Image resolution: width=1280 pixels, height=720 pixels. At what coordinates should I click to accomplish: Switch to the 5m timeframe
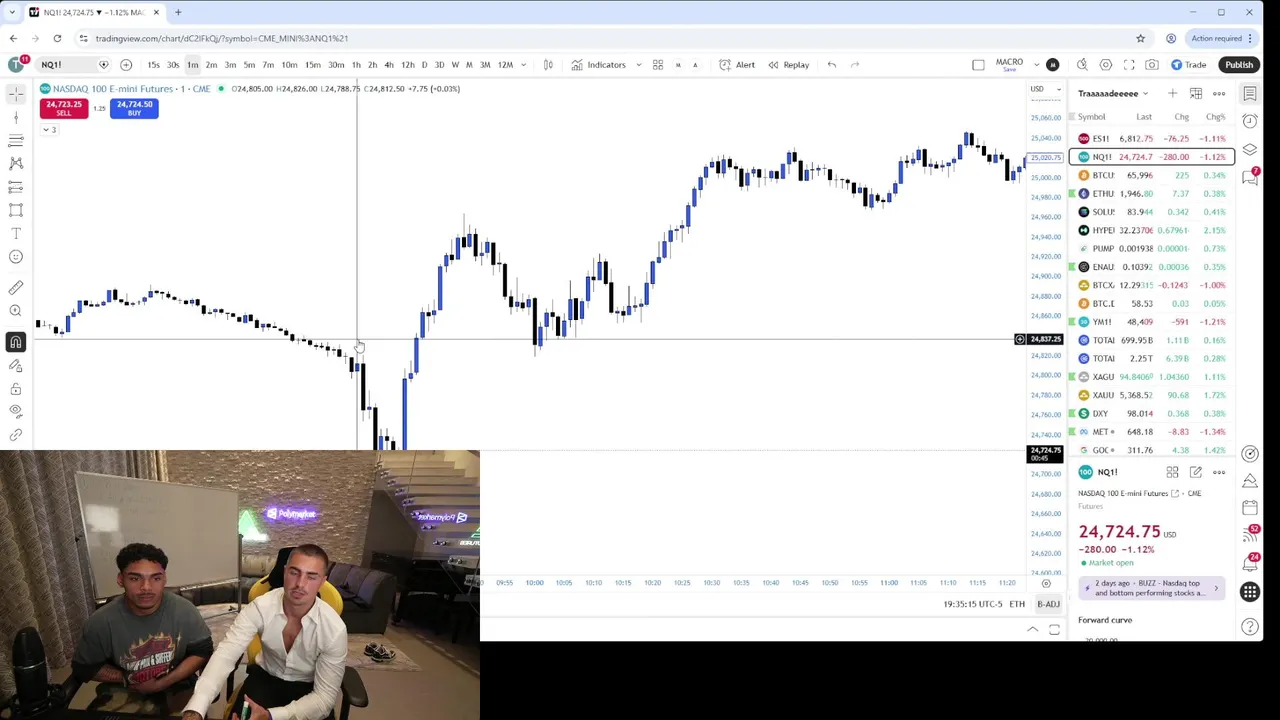click(249, 65)
